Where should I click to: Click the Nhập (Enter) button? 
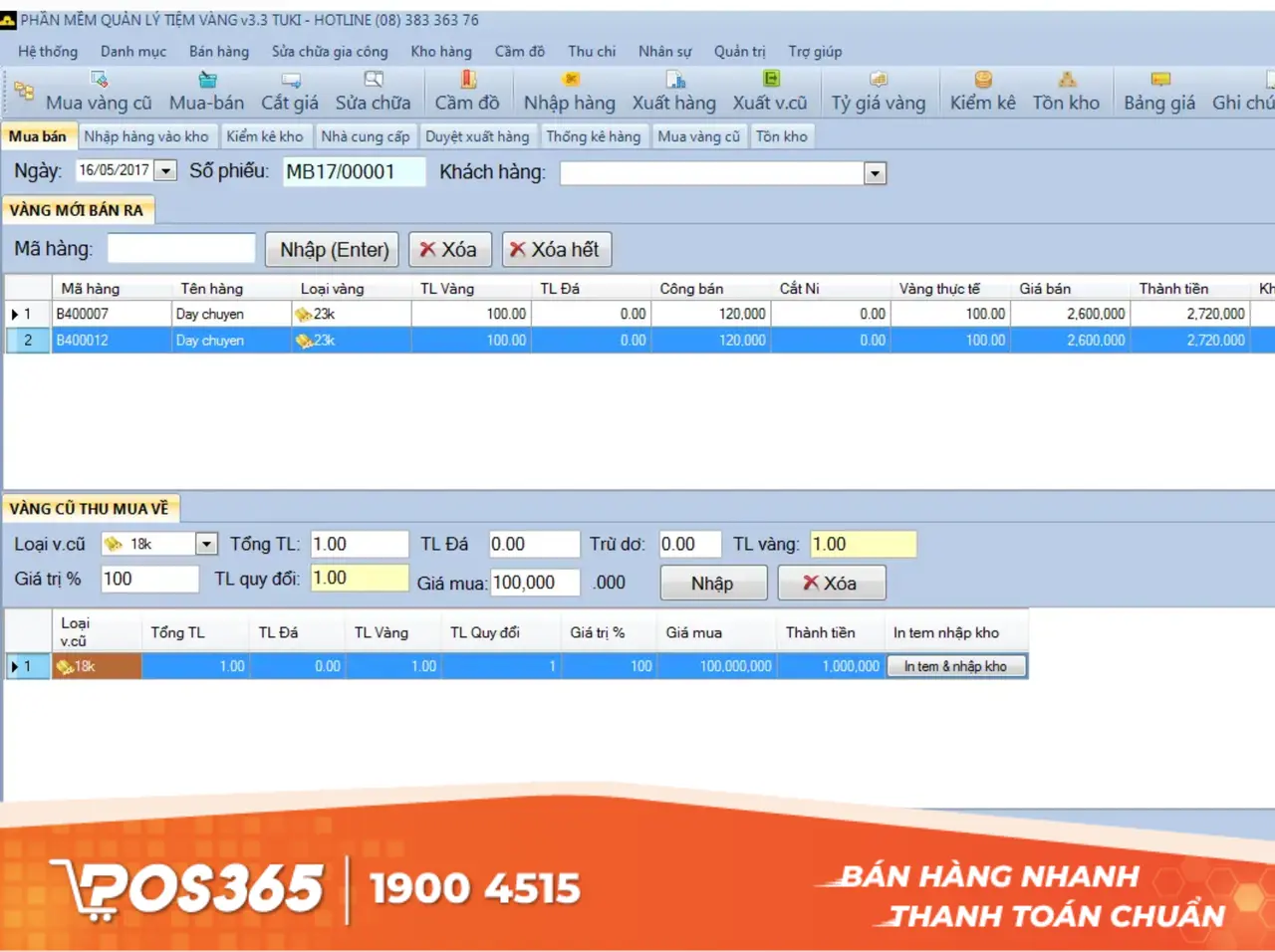pos(334,250)
